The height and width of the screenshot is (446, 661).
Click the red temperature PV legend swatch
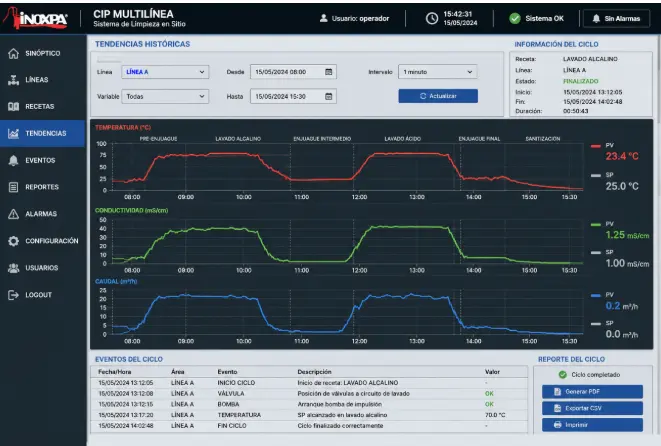(596, 146)
